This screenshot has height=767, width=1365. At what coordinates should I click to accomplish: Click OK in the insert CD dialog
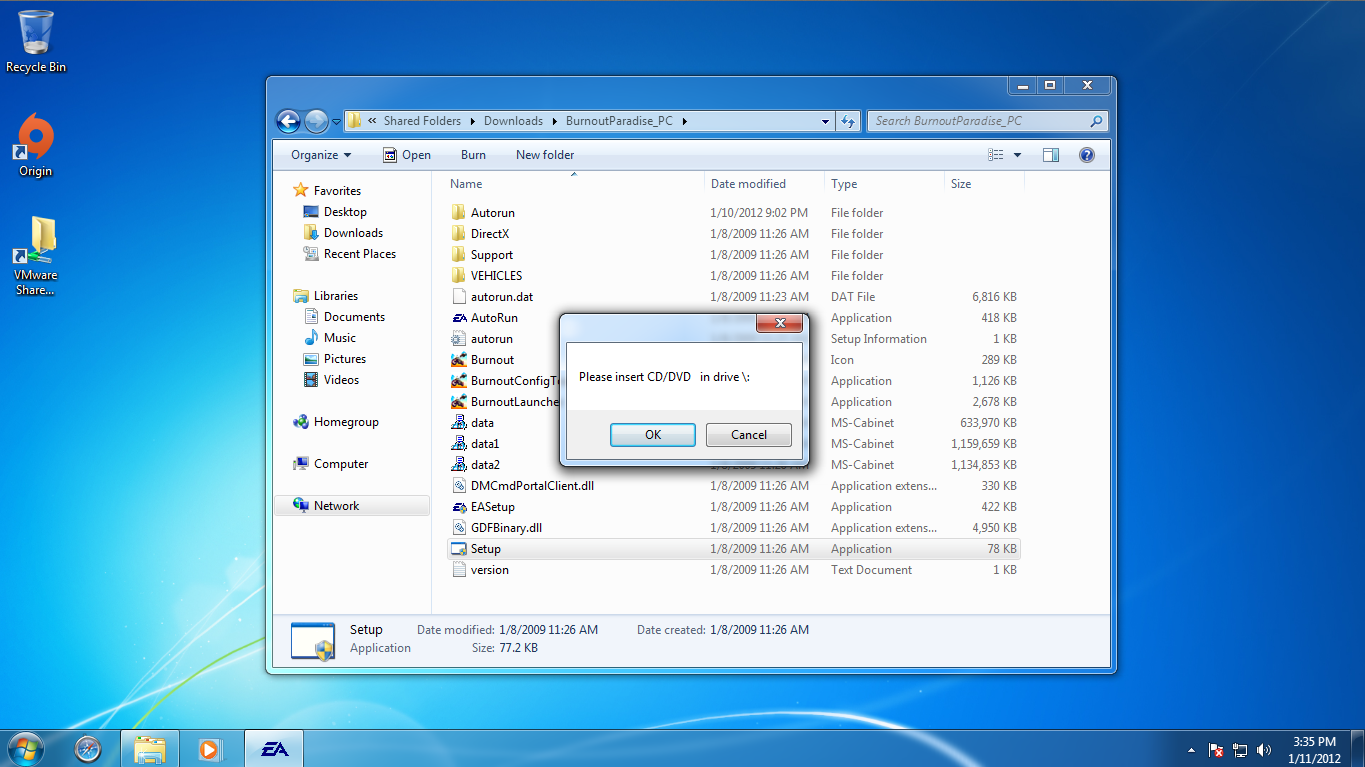click(653, 435)
